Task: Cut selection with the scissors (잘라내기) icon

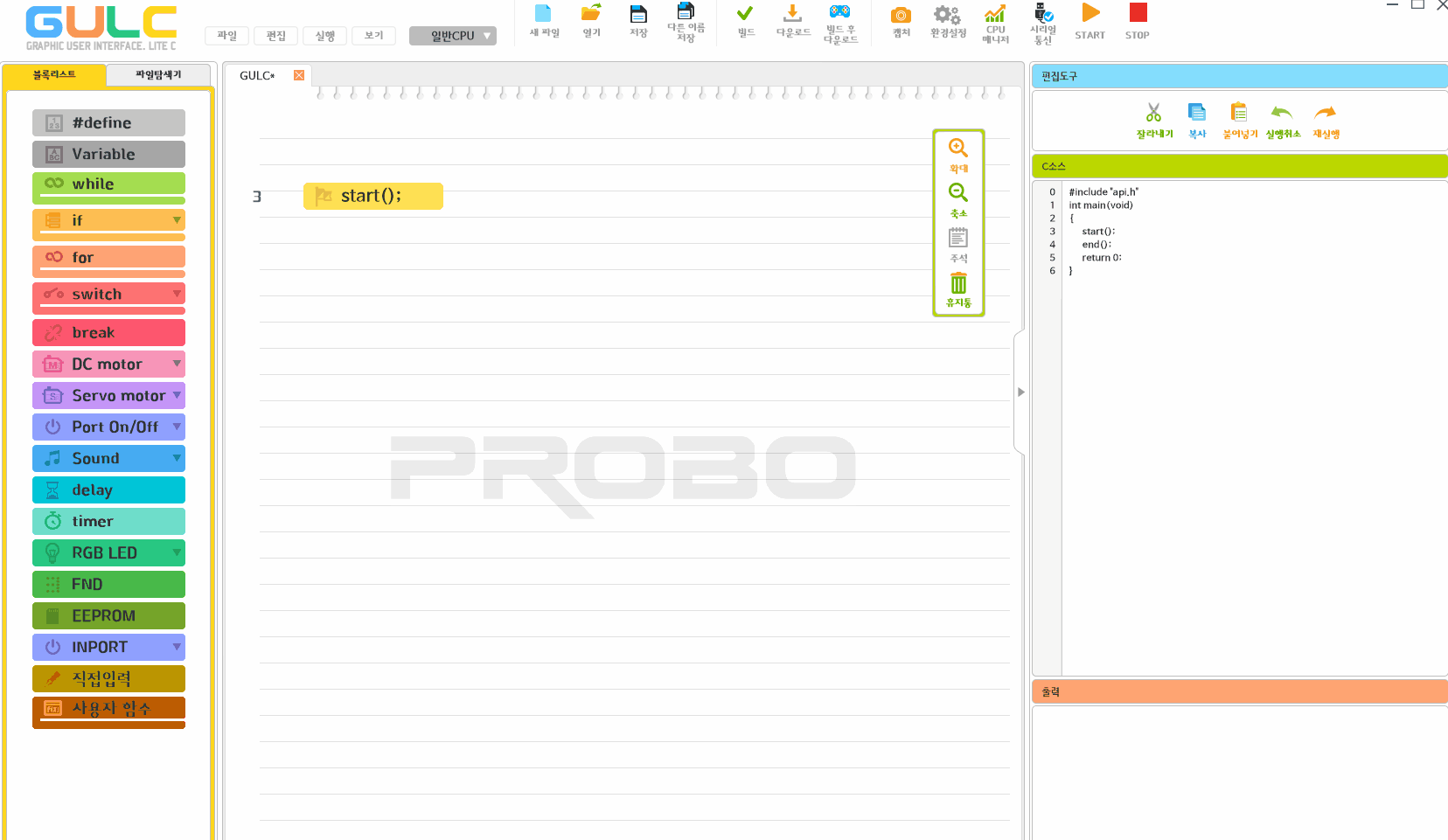Action: pyautogui.click(x=1154, y=121)
